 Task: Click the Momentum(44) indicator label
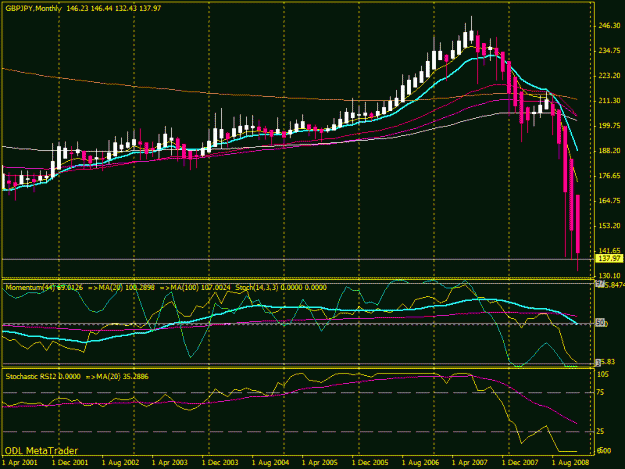click(x=44, y=287)
